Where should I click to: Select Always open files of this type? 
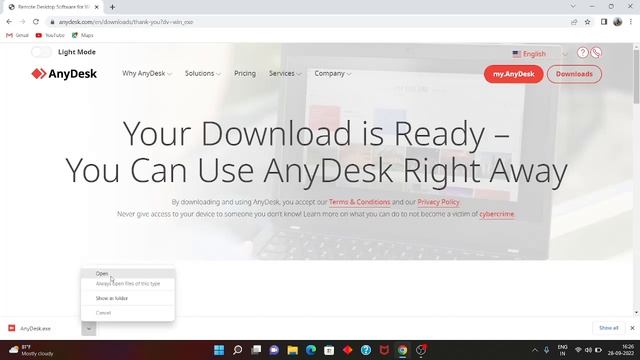pos(128,284)
